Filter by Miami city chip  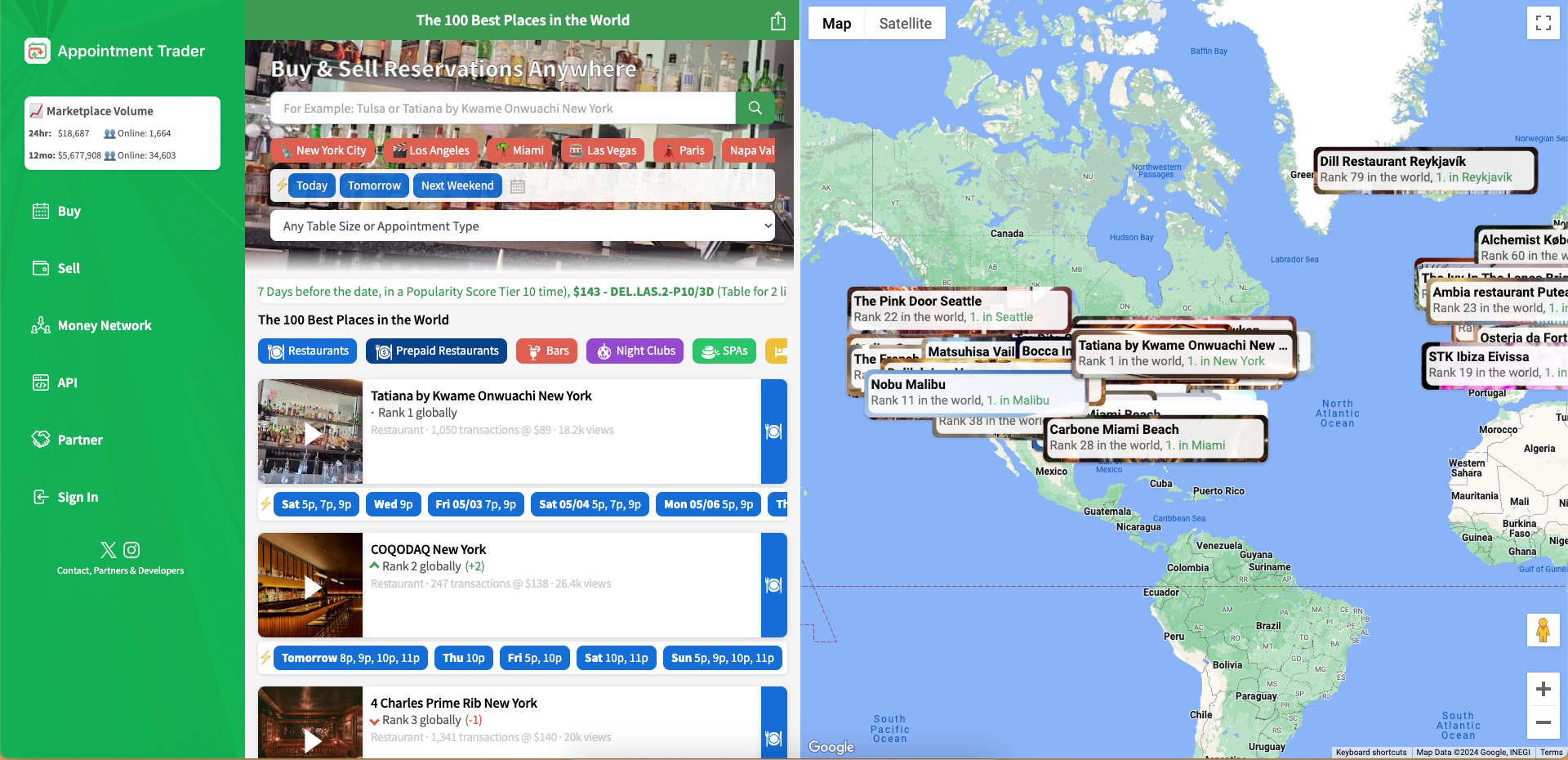click(519, 150)
